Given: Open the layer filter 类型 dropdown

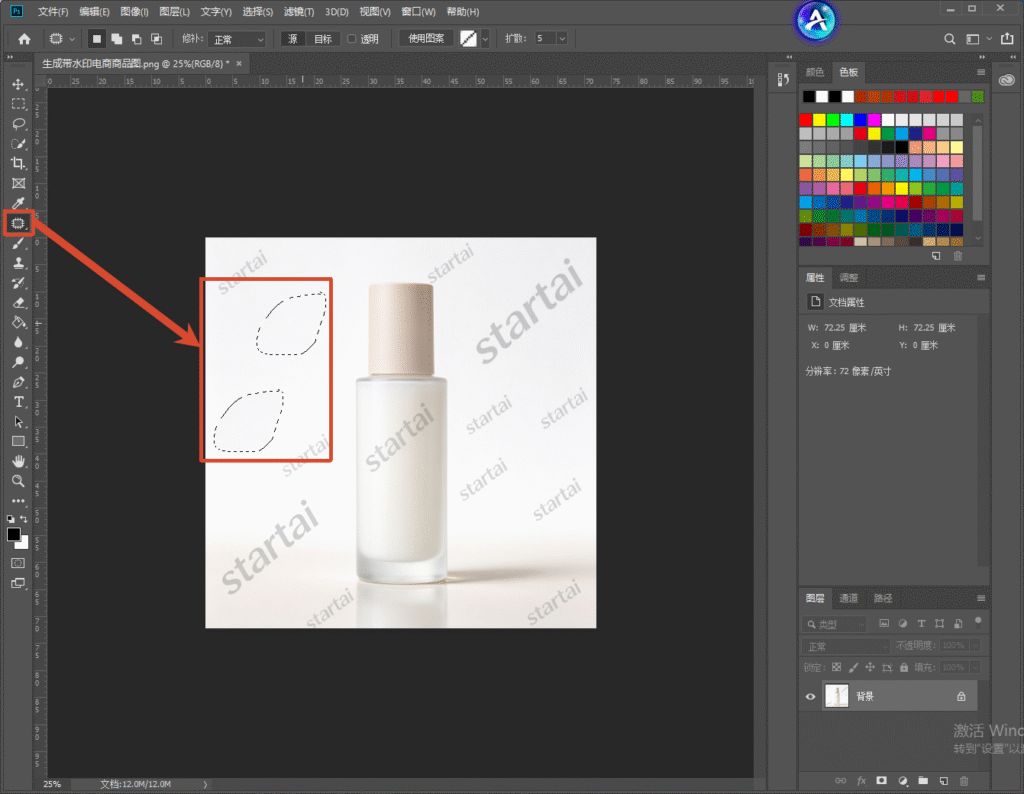Looking at the screenshot, I should click(835, 624).
